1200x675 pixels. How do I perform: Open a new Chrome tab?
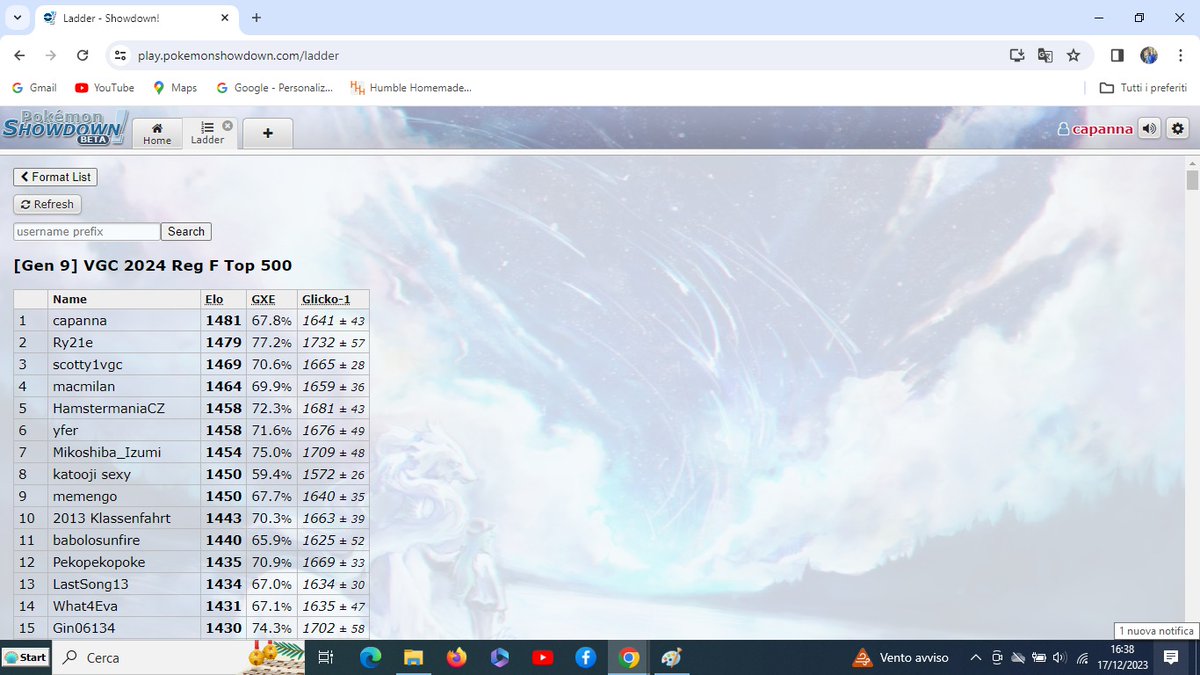click(257, 18)
